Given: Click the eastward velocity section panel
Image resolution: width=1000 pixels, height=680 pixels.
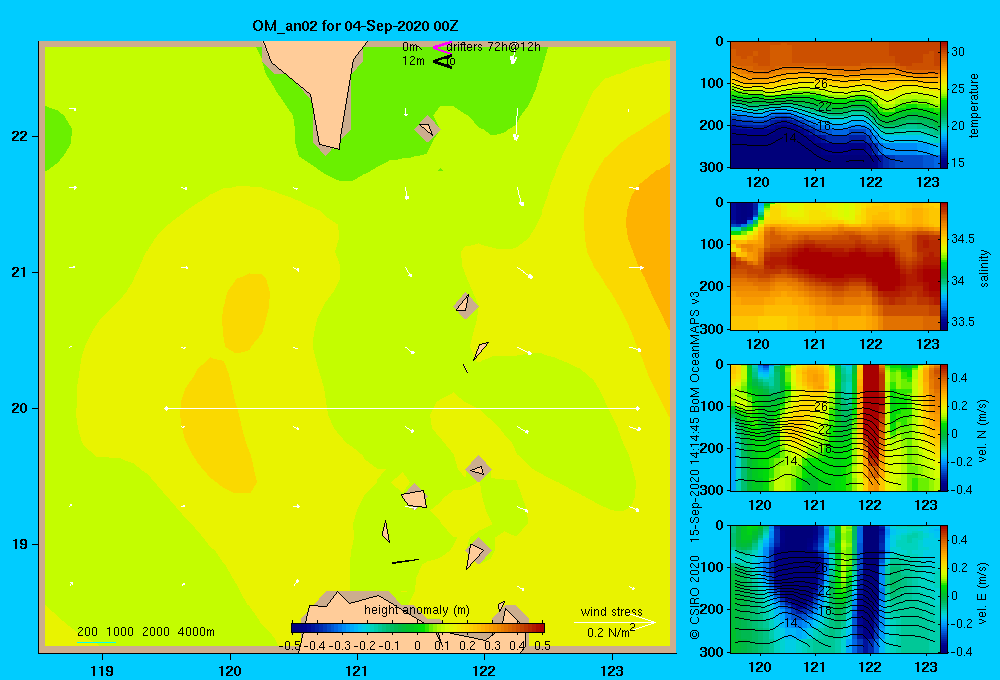Looking at the screenshot, I should (x=835, y=589).
